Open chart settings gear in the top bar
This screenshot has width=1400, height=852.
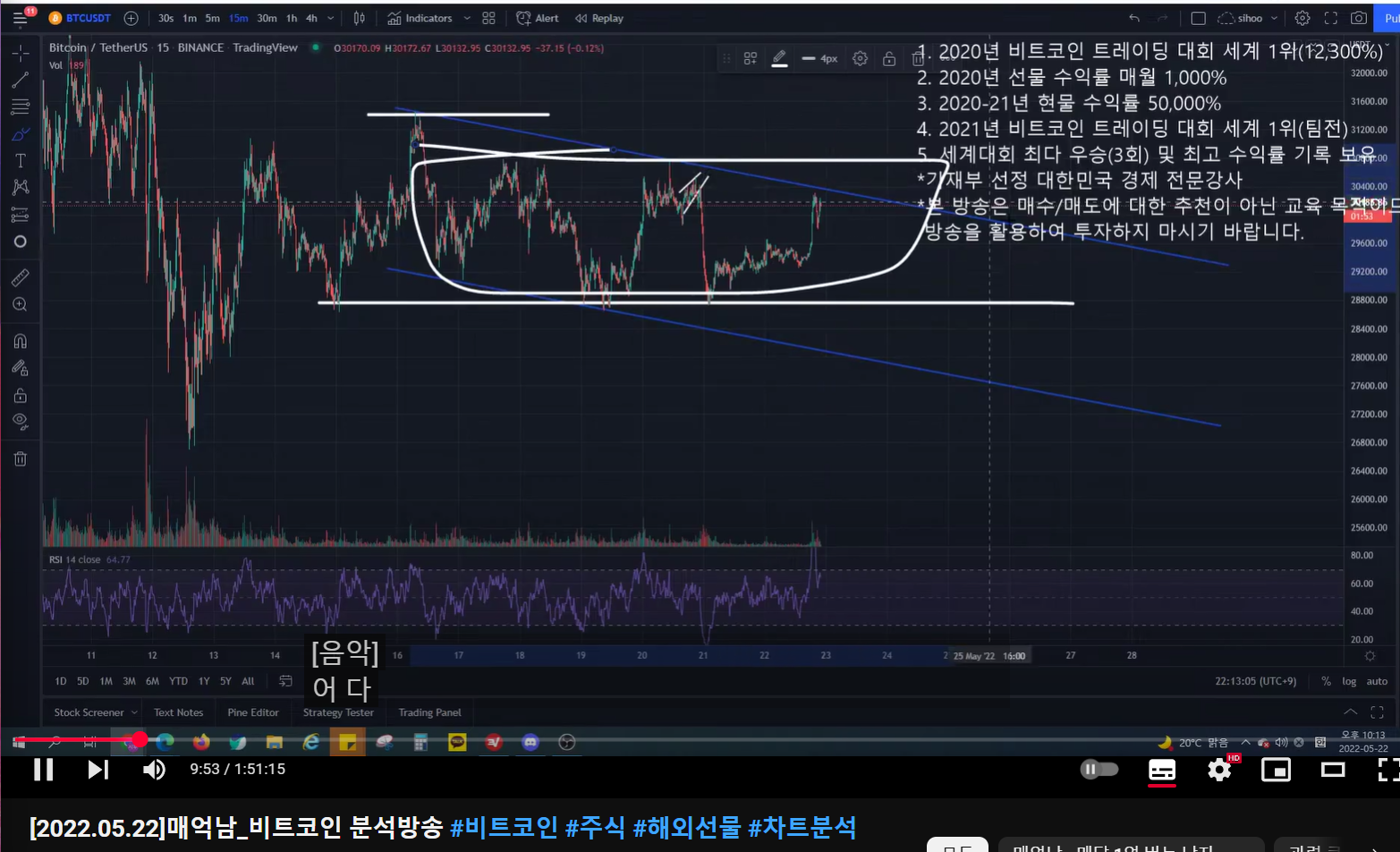1302,18
